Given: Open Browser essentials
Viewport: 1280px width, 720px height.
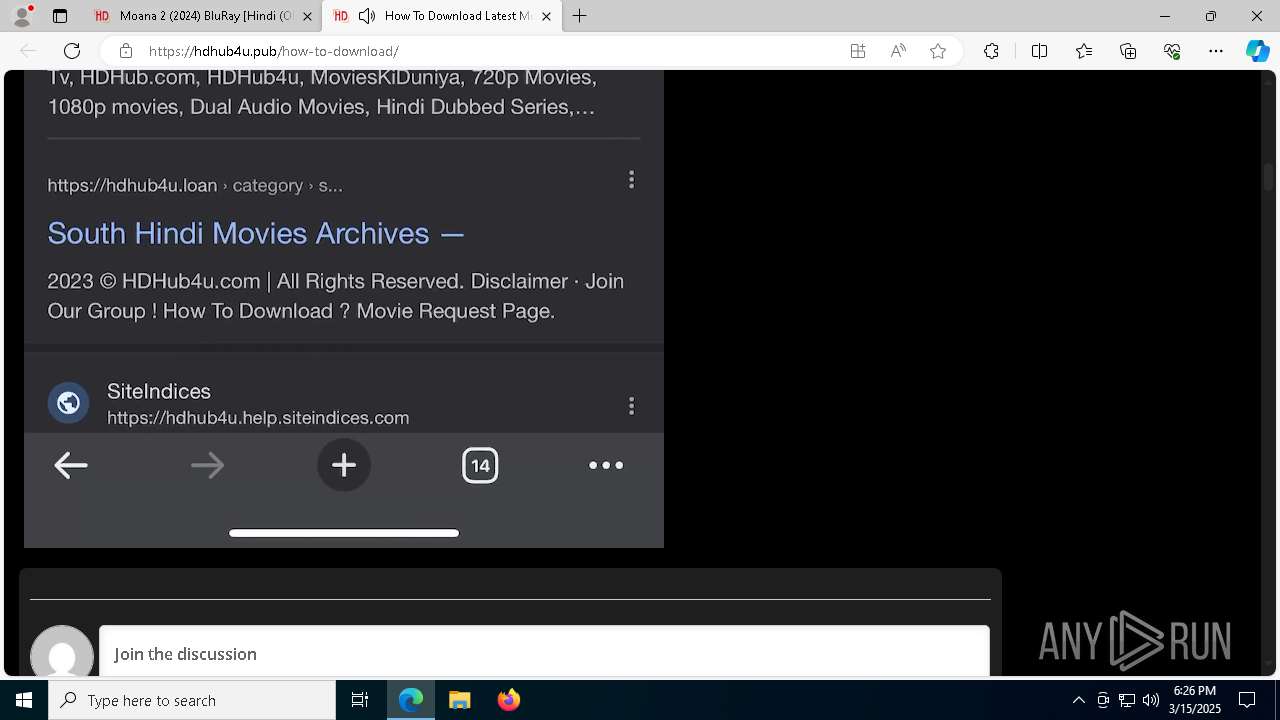Looking at the screenshot, I should tap(1172, 51).
